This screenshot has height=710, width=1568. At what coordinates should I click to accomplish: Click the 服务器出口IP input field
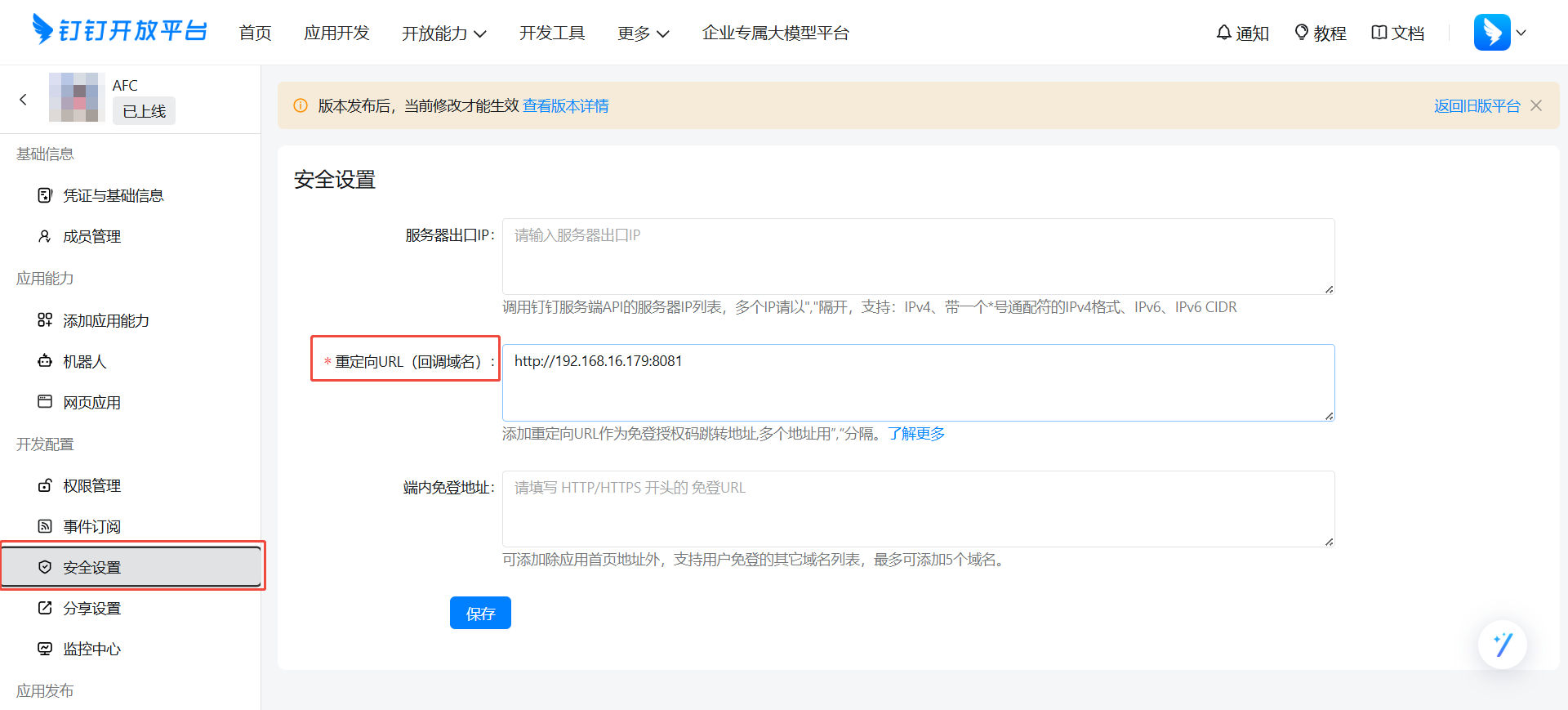(918, 256)
